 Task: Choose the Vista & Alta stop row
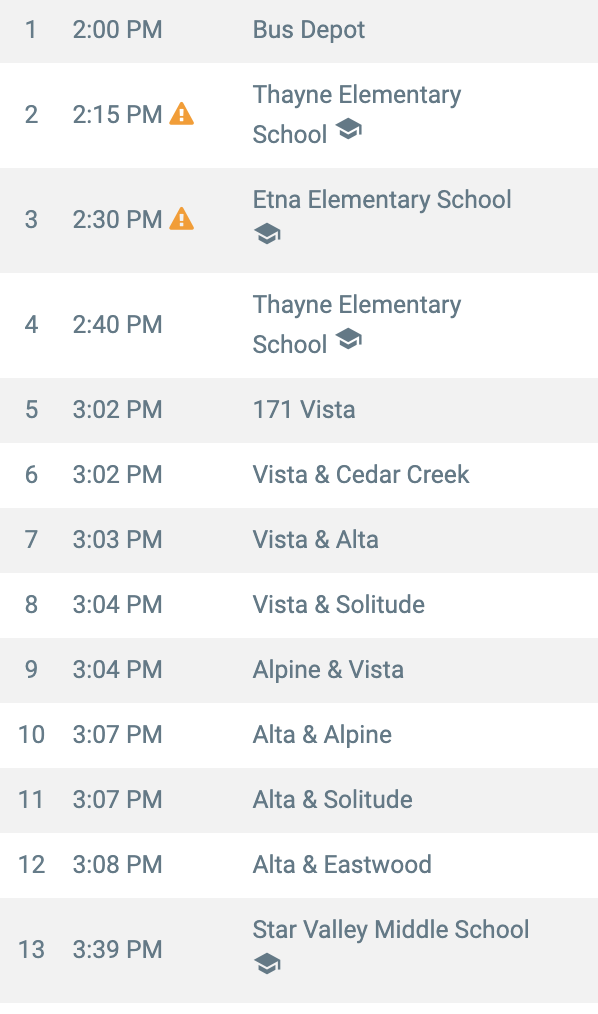pos(299,540)
